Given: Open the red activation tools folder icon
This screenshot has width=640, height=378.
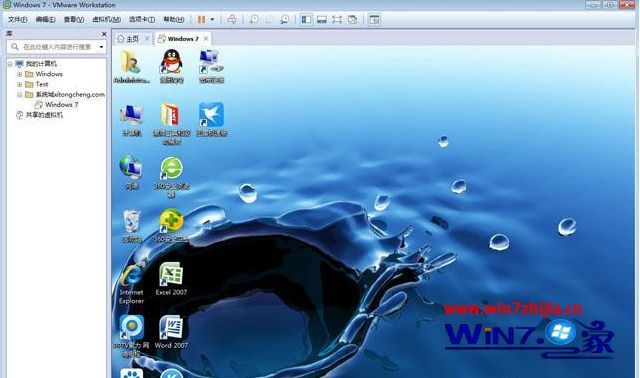Looking at the screenshot, I should pyautogui.click(x=171, y=123).
